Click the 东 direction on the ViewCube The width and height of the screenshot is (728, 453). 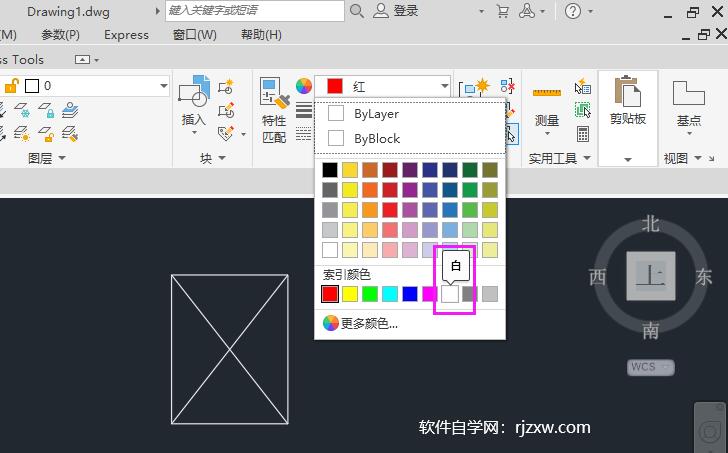(x=704, y=277)
